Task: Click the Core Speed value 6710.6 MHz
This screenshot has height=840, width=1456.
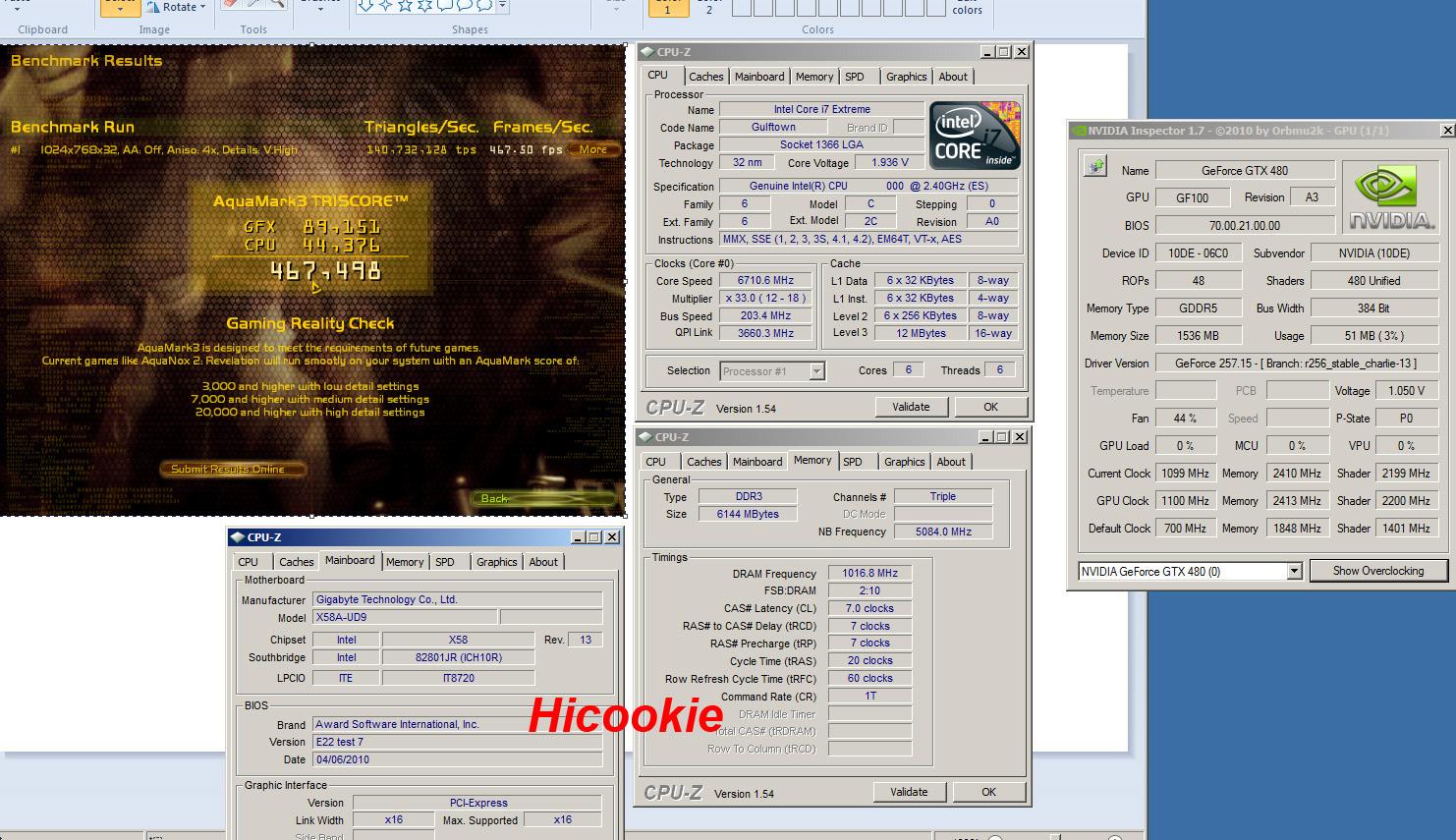Action: (x=765, y=281)
